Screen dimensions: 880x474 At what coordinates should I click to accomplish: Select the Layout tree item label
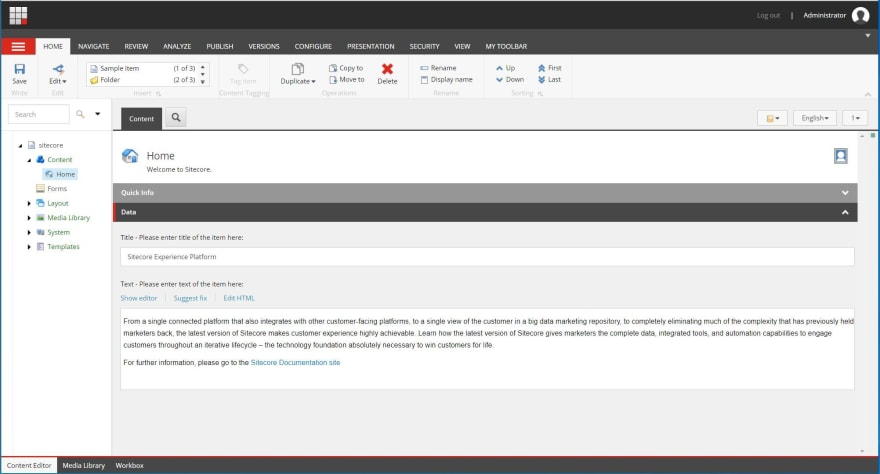pyautogui.click(x=58, y=203)
